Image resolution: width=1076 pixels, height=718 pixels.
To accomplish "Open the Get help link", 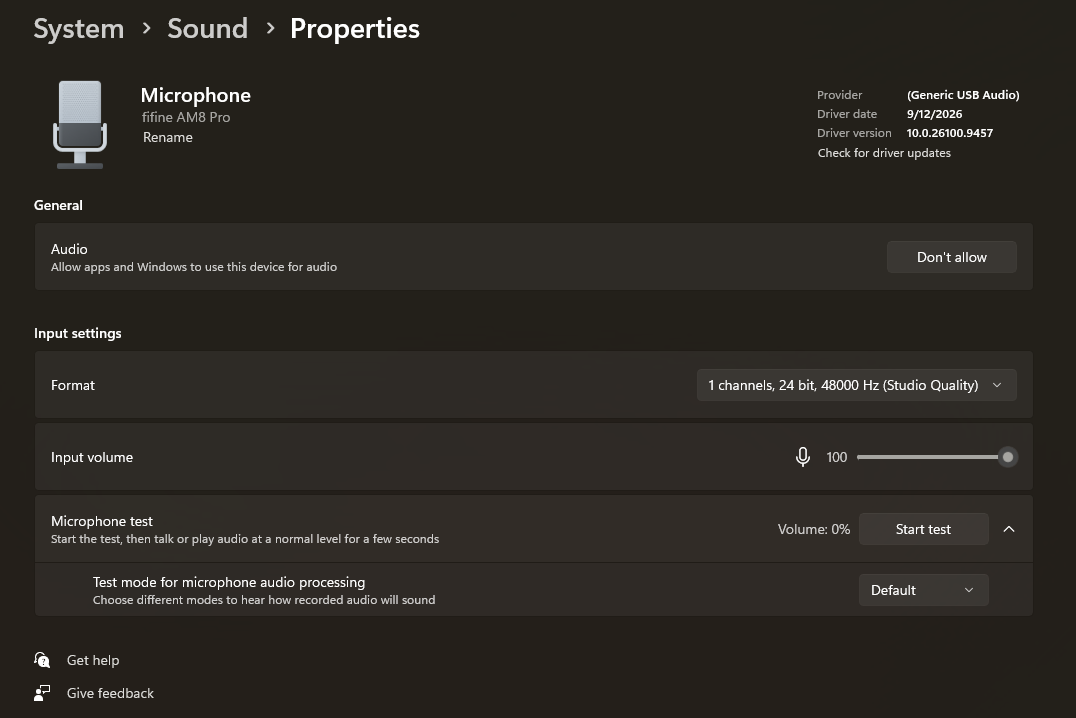I will 93,660.
